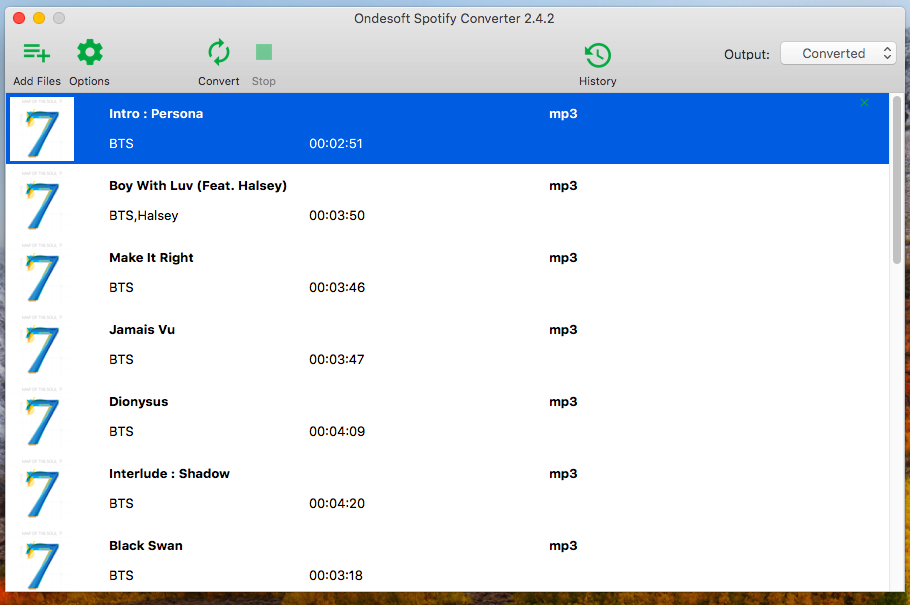The image size is (910, 605).
Task: Open the History clock icon
Action: pyautogui.click(x=598, y=55)
